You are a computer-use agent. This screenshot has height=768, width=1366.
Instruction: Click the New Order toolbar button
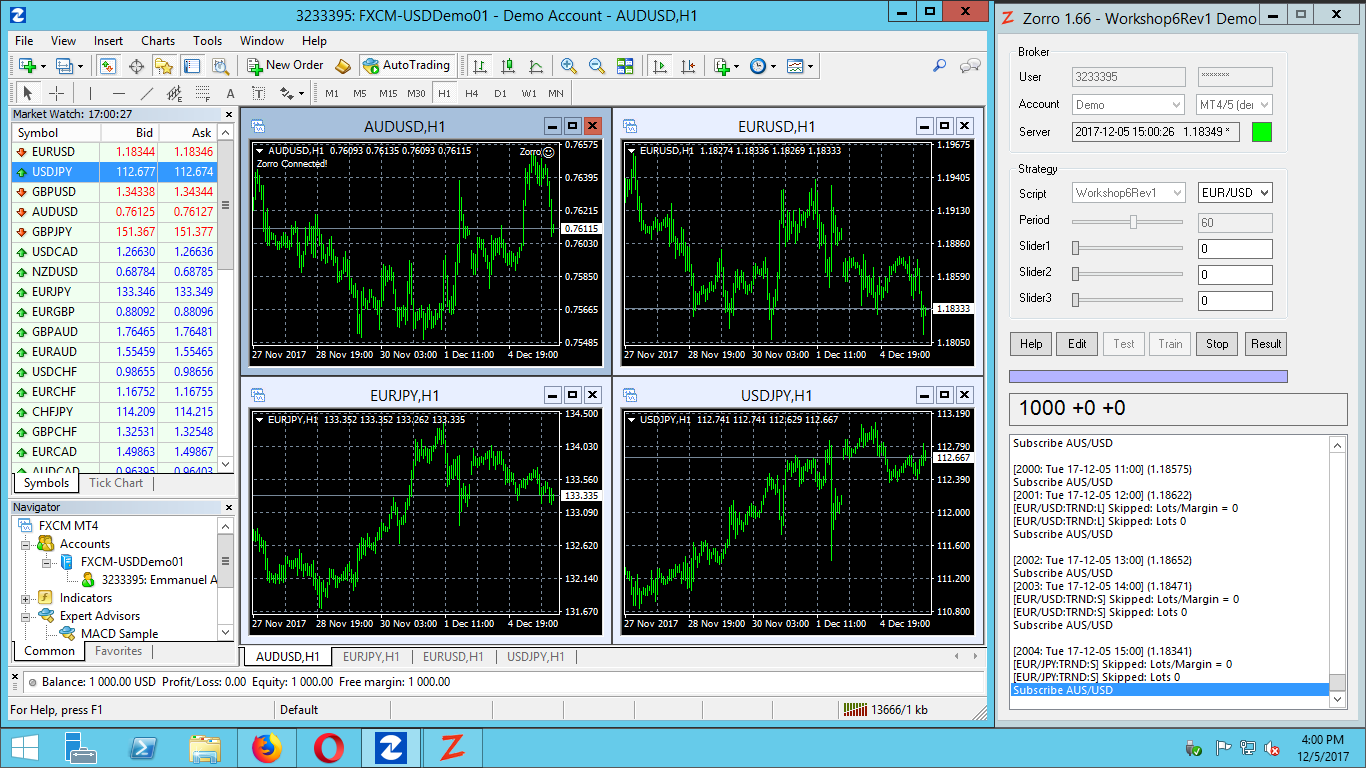tap(284, 66)
